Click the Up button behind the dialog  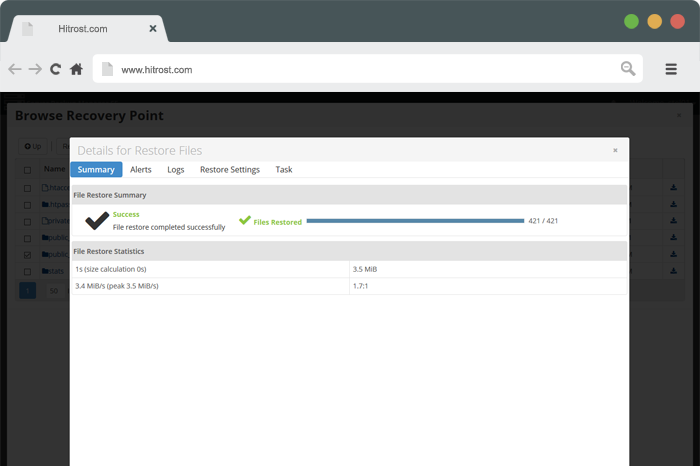pyautogui.click(x=34, y=146)
